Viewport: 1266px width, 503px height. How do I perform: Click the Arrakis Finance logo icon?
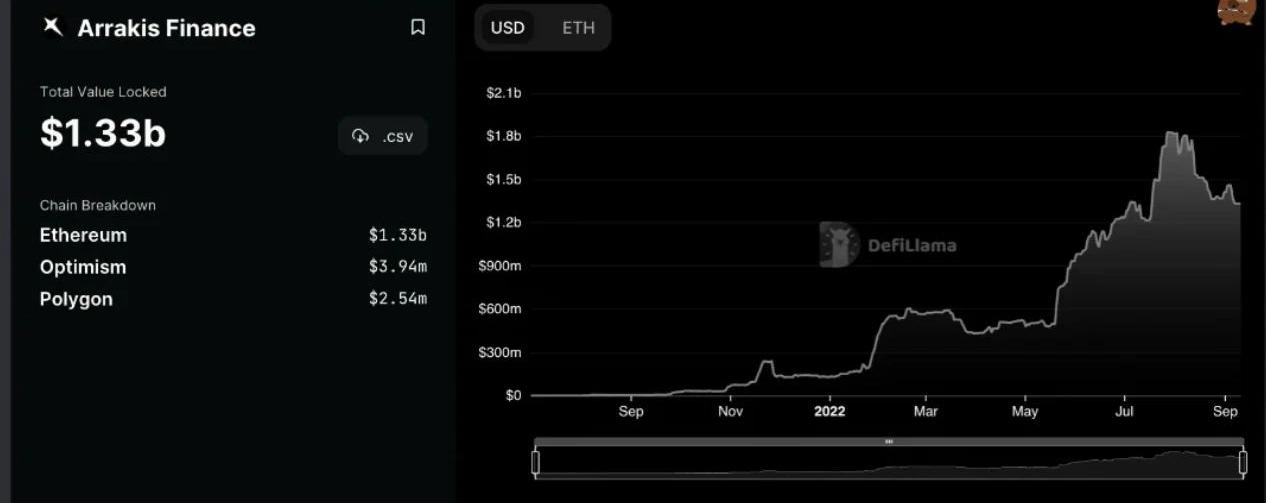(x=52, y=27)
